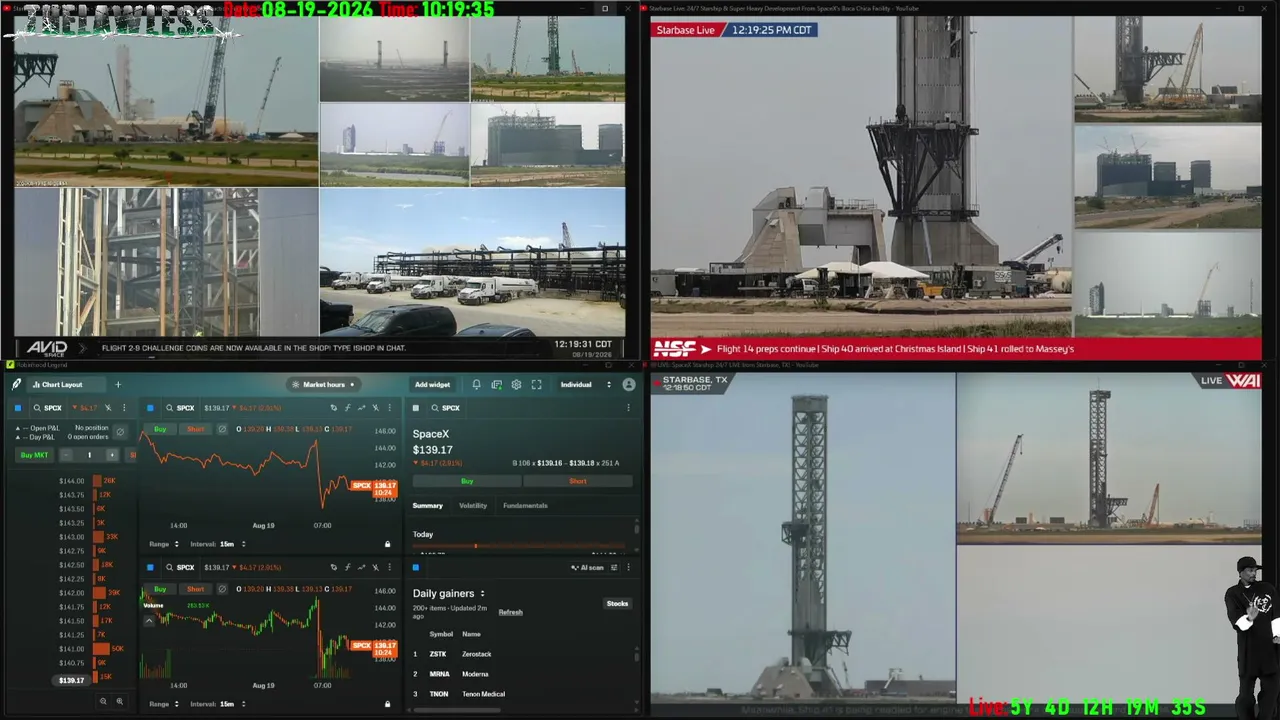Screen dimensions: 1280x720
Task: Open the messages icon beside the bell
Action: pos(496,384)
